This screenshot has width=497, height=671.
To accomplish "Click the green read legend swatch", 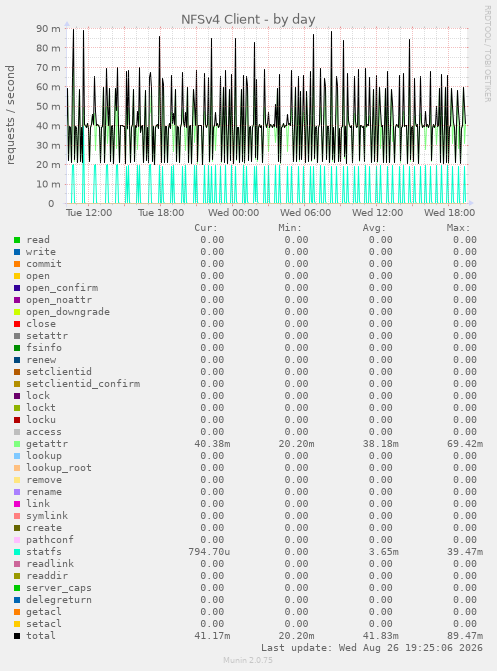I will point(17,240).
